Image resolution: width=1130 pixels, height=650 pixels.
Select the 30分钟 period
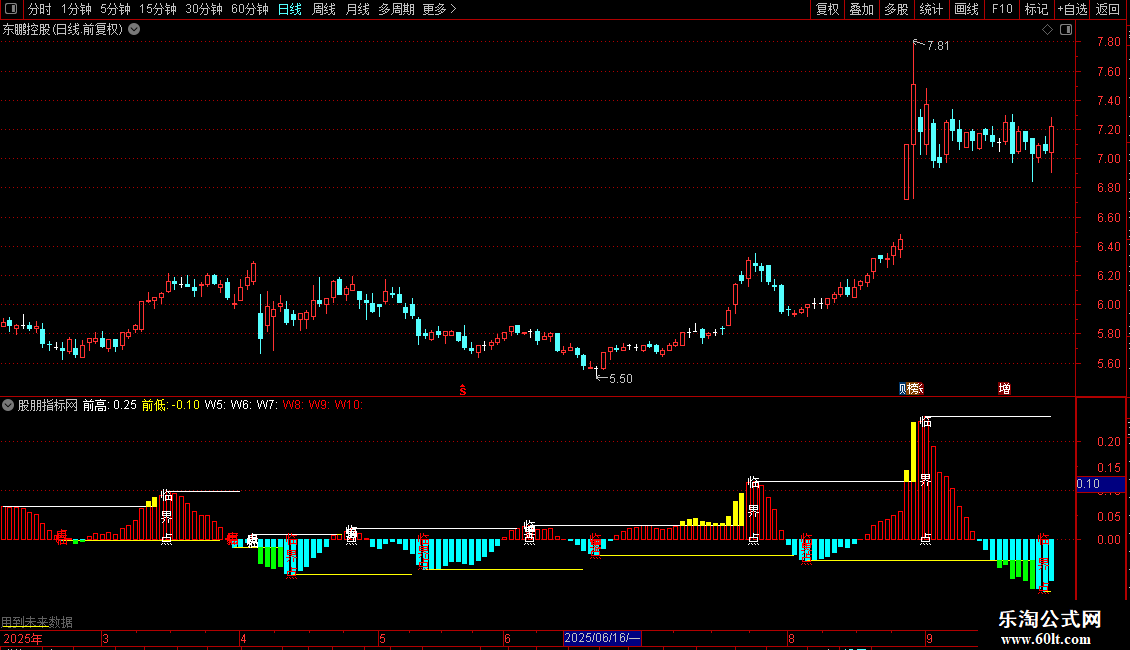203,9
